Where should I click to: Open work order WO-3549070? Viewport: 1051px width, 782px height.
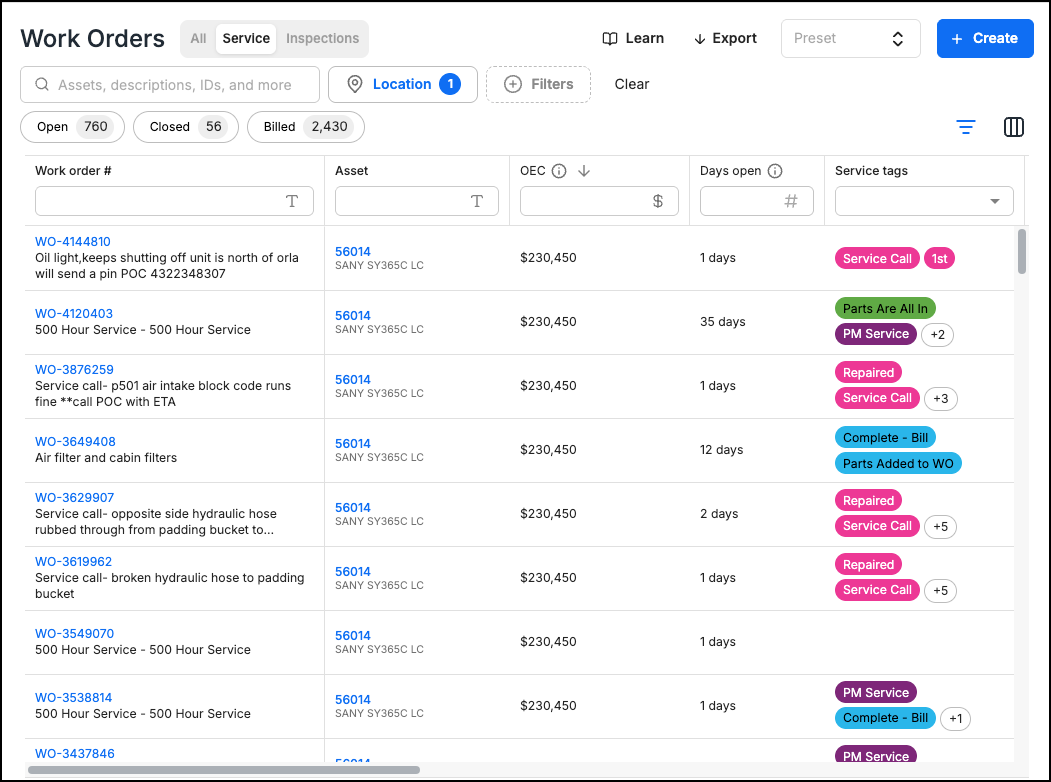(74, 633)
